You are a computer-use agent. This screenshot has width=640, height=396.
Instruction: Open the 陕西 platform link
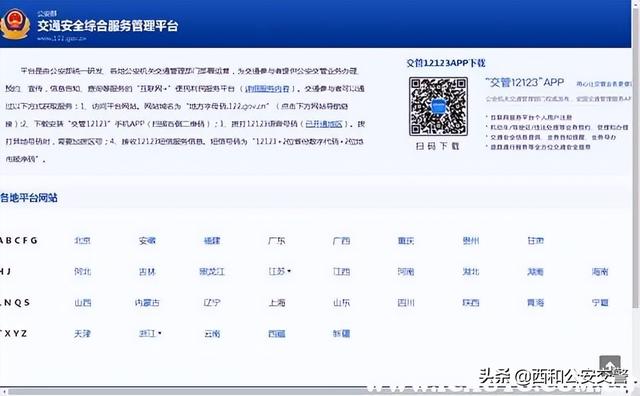click(471, 303)
